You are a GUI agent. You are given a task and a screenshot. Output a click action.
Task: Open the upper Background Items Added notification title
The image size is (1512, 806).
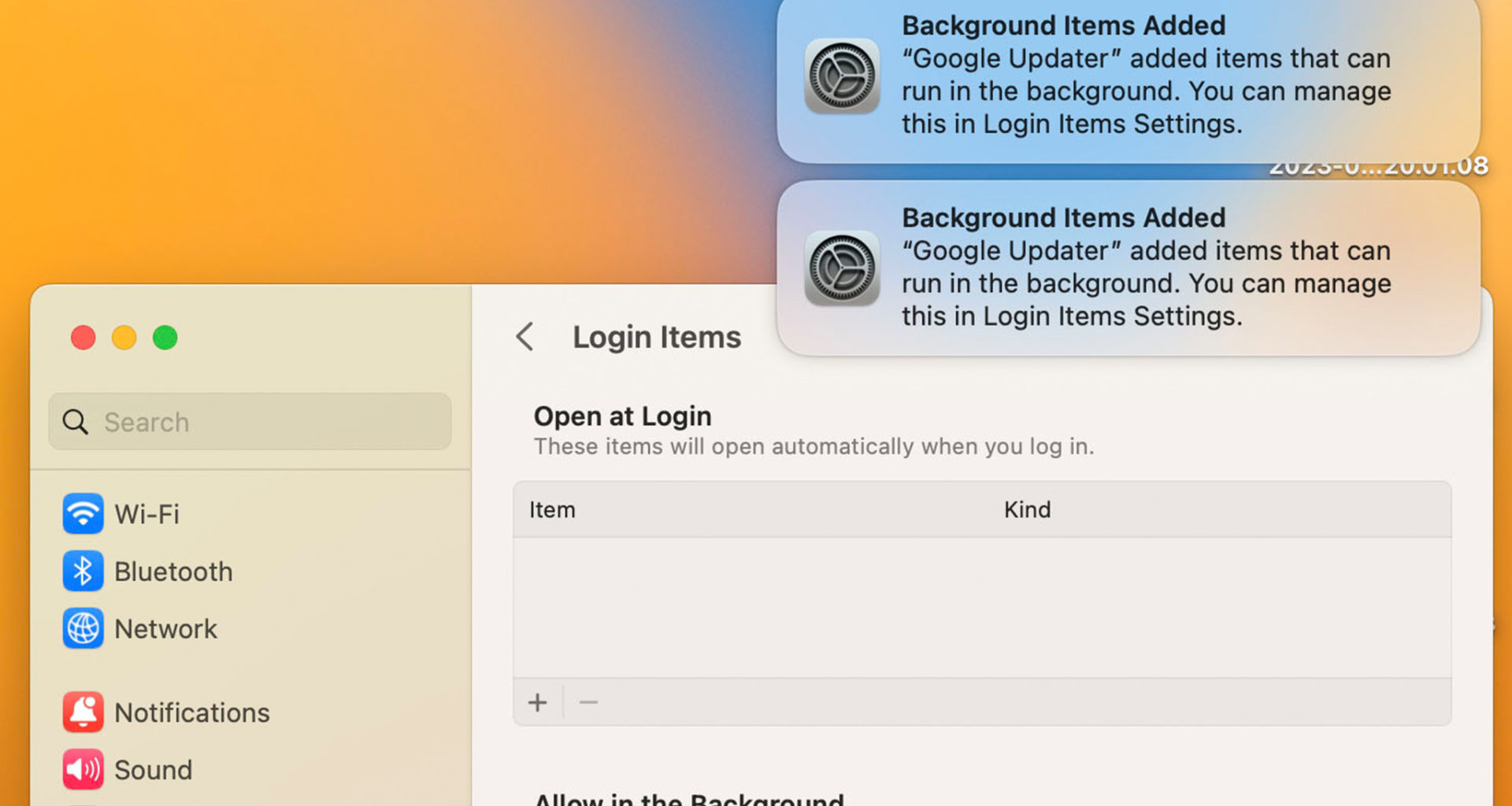tap(1063, 26)
